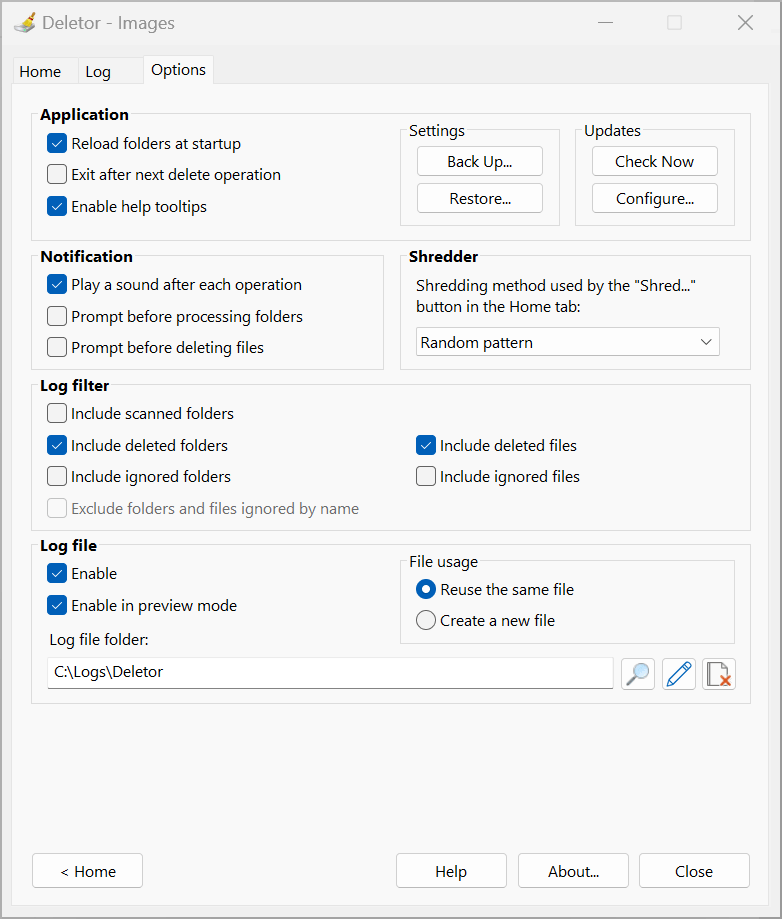Click the Restore... settings button

[x=480, y=199]
